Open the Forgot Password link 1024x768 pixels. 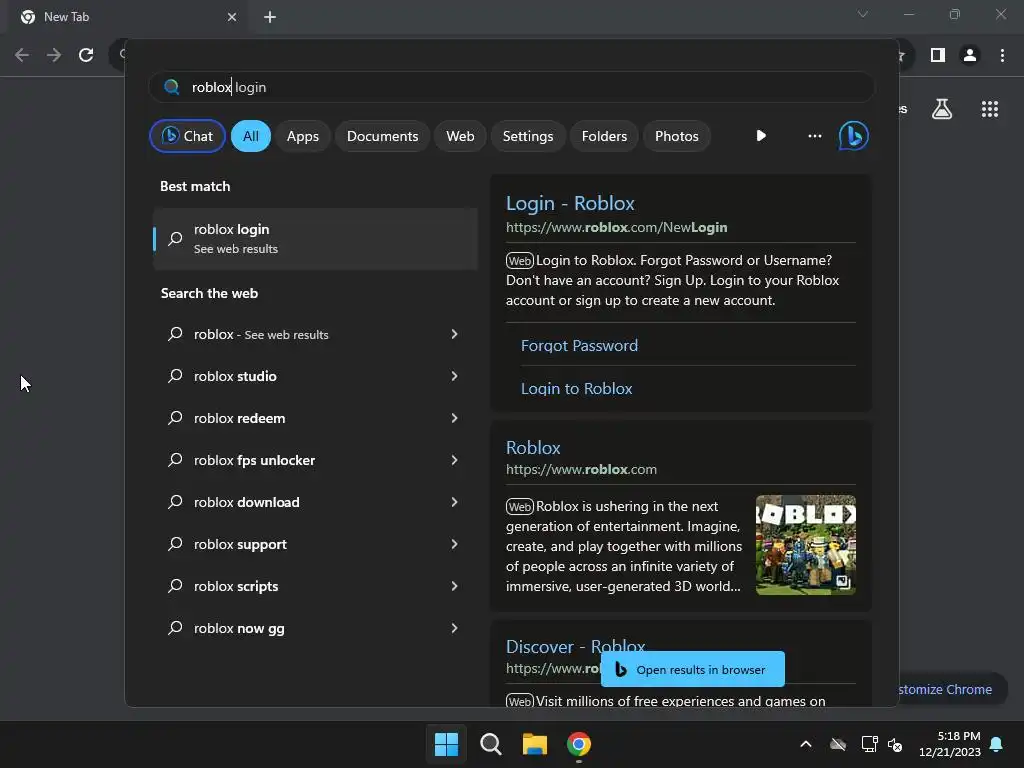pyautogui.click(x=579, y=345)
